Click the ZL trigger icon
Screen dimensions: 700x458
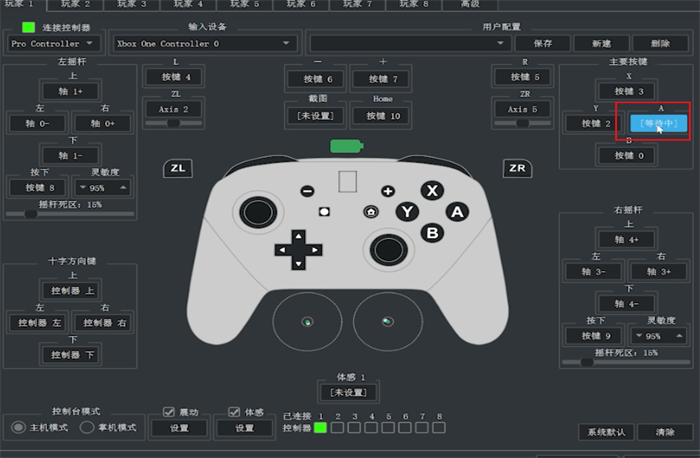tap(178, 168)
